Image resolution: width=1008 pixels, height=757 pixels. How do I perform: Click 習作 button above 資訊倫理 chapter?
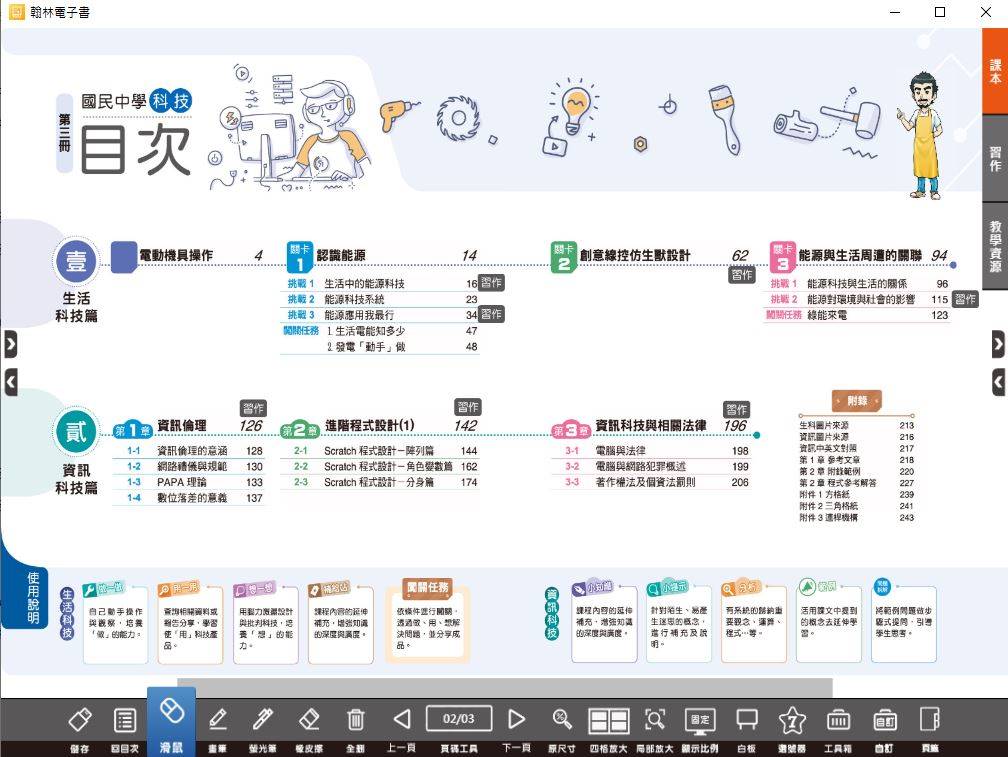(253, 408)
